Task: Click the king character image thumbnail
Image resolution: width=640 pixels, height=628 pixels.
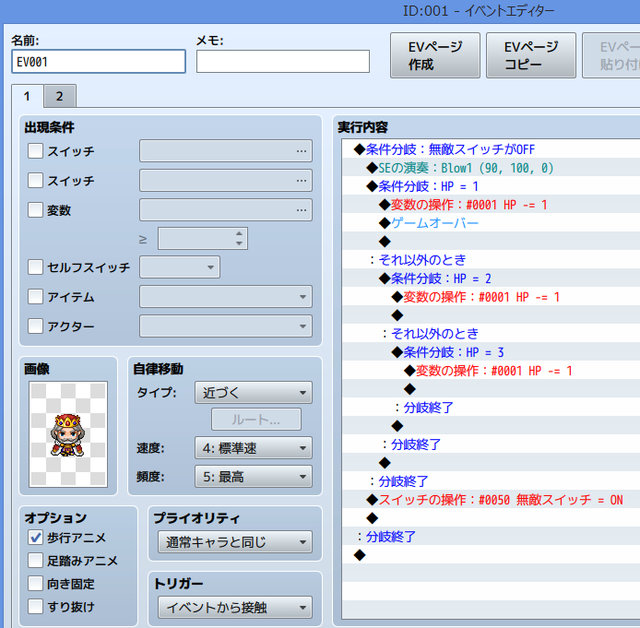Action: 68,434
